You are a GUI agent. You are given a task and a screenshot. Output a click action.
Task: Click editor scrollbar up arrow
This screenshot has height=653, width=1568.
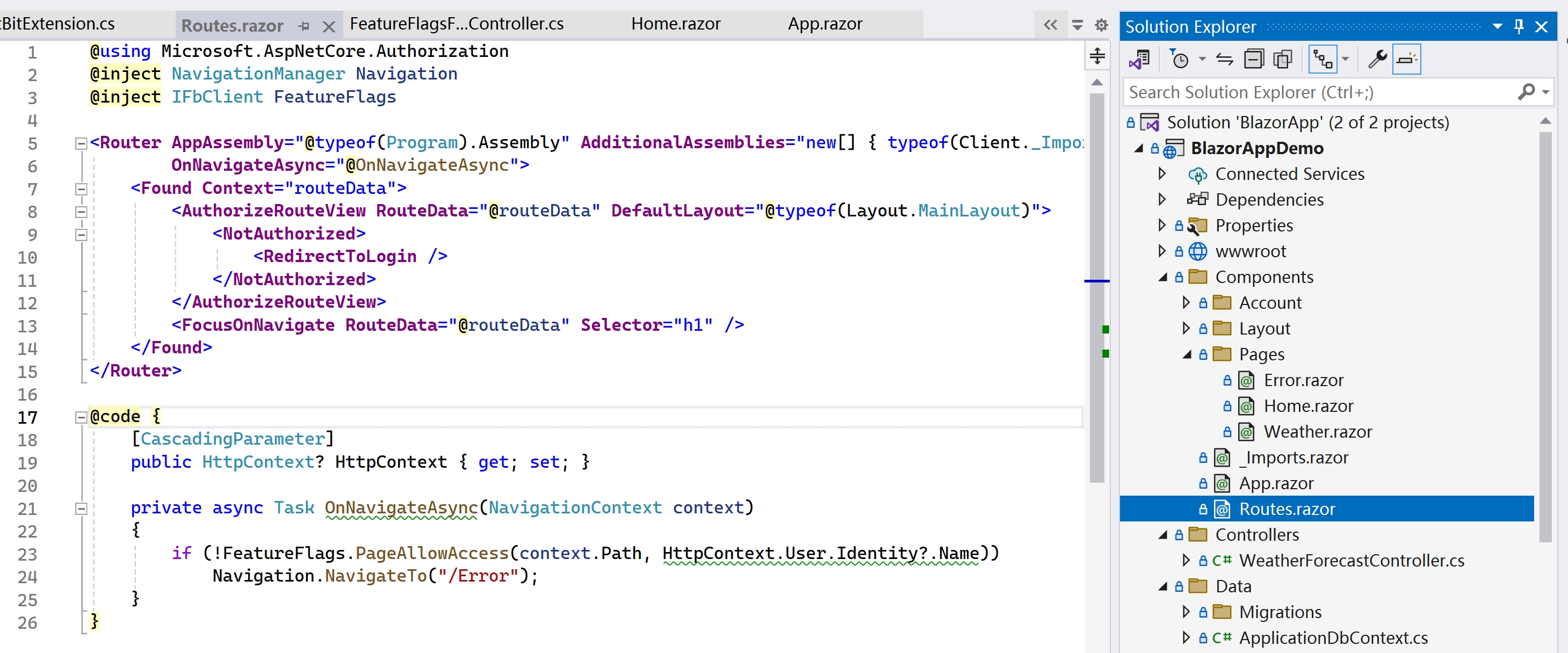(1097, 82)
